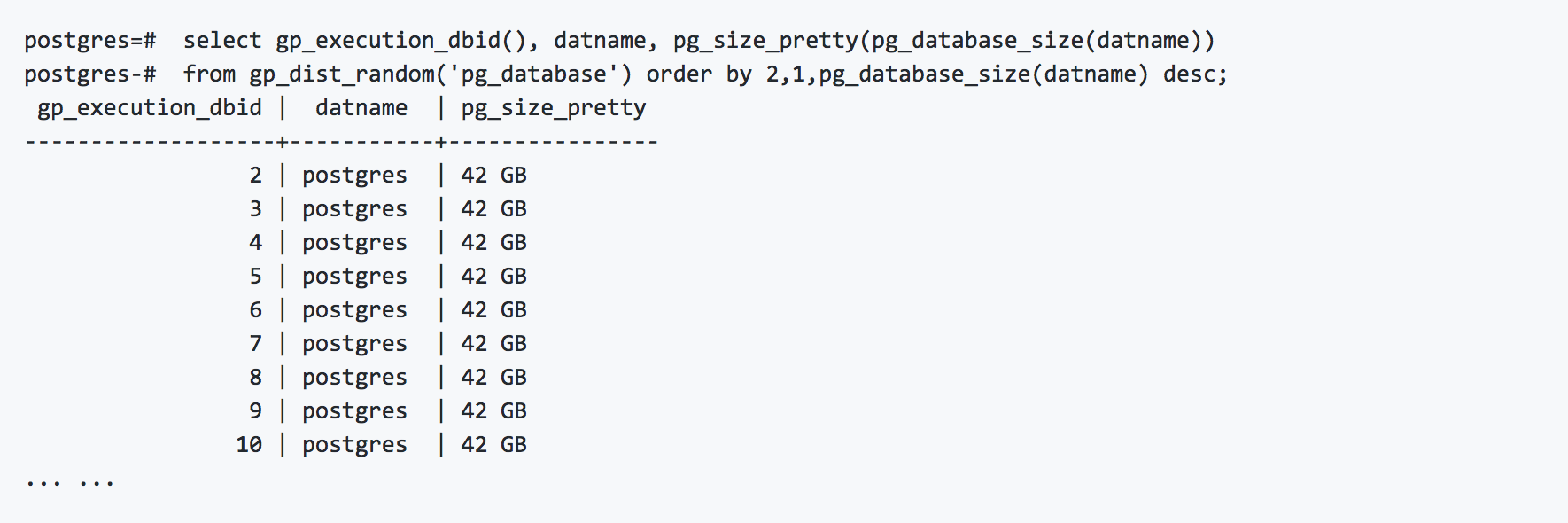This screenshot has width=1568, height=523.
Task: Click "pg_size_pretty(" in the select statement line
Action: point(772,41)
